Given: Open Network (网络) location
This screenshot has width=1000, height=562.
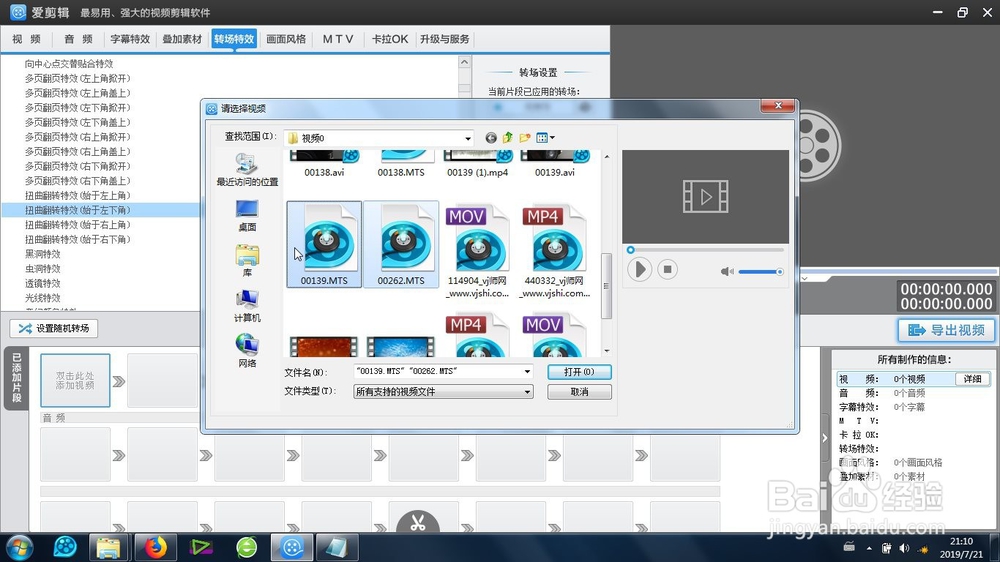Looking at the screenshot, I should (x=247, y=351).
